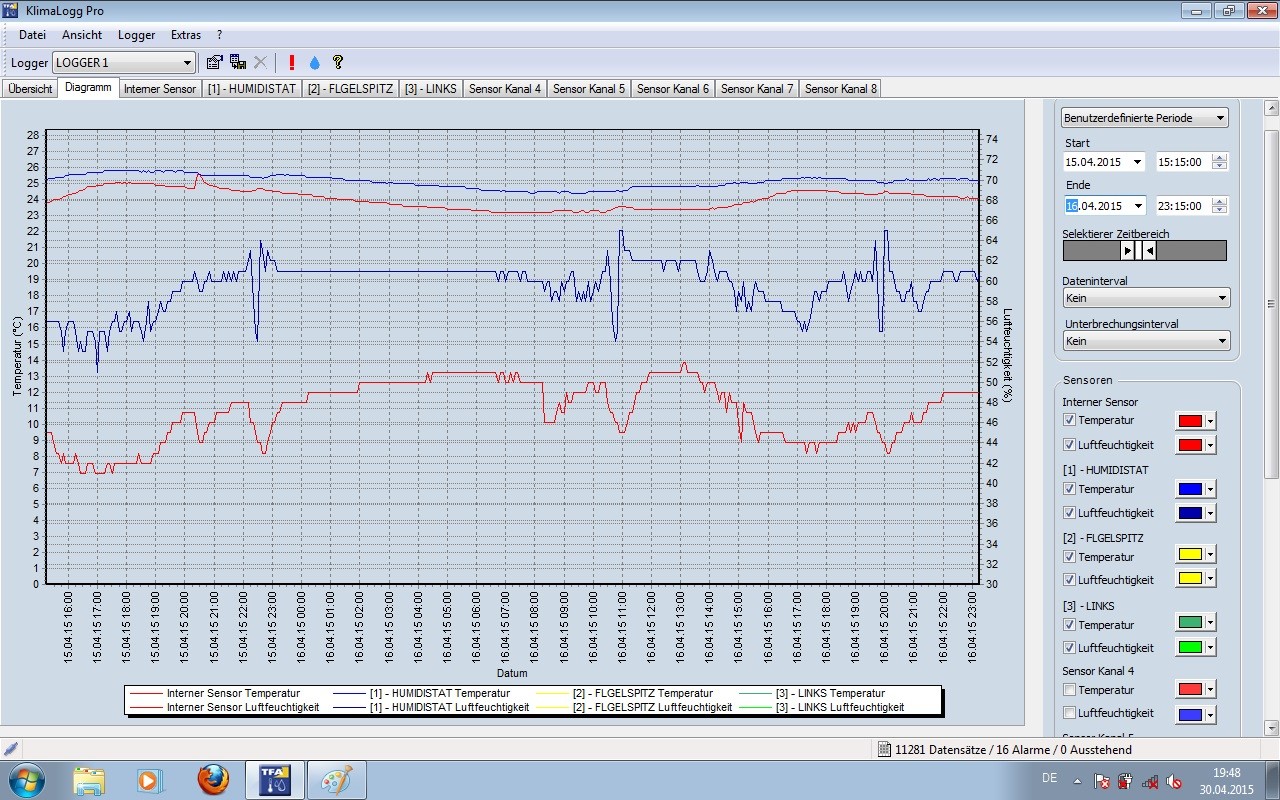Screen dimensions: 1280x800
Task: Toggle Interner Sensor Temperatur checkbox
Action: point(1070,420)
